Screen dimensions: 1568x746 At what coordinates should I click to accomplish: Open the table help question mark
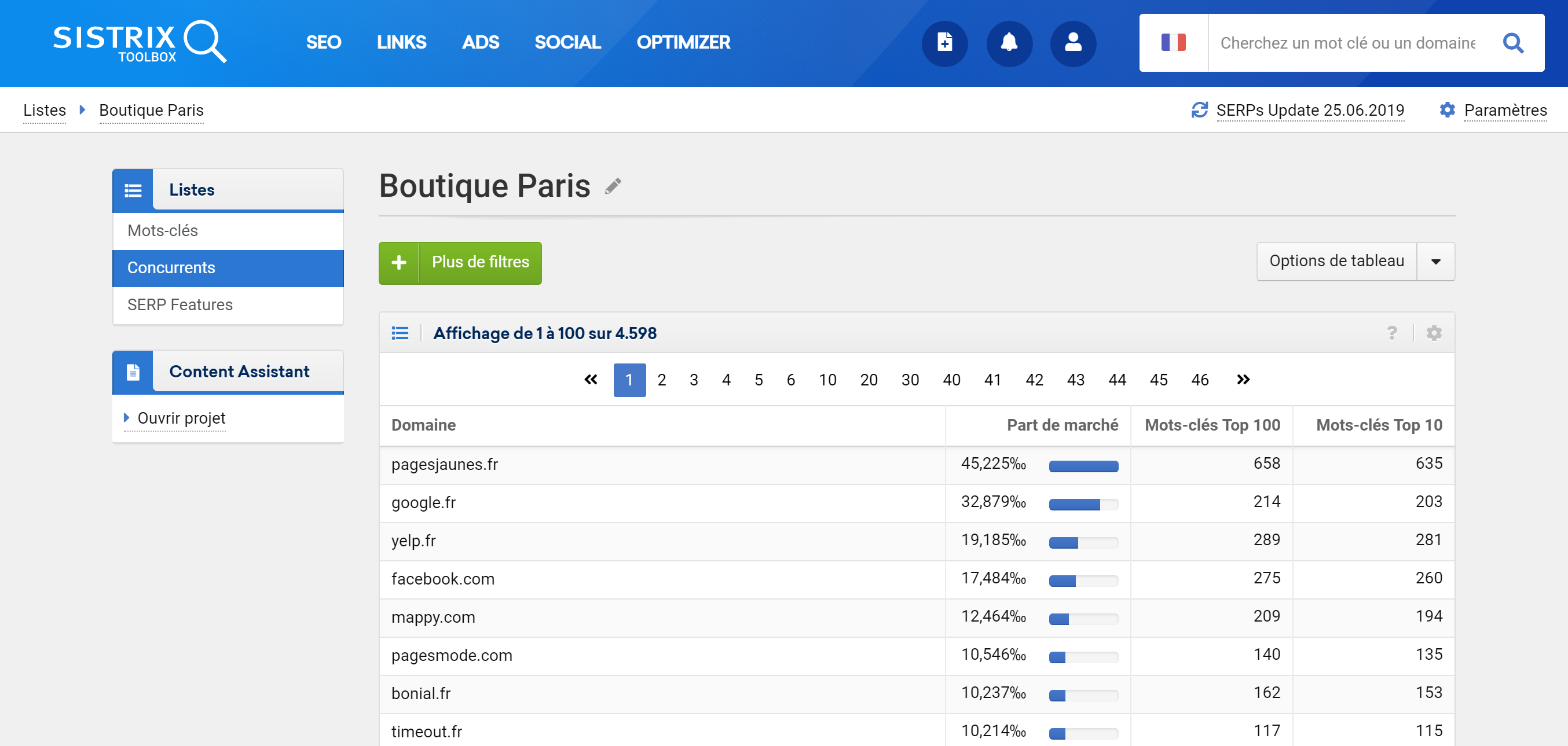[1391, 333]
